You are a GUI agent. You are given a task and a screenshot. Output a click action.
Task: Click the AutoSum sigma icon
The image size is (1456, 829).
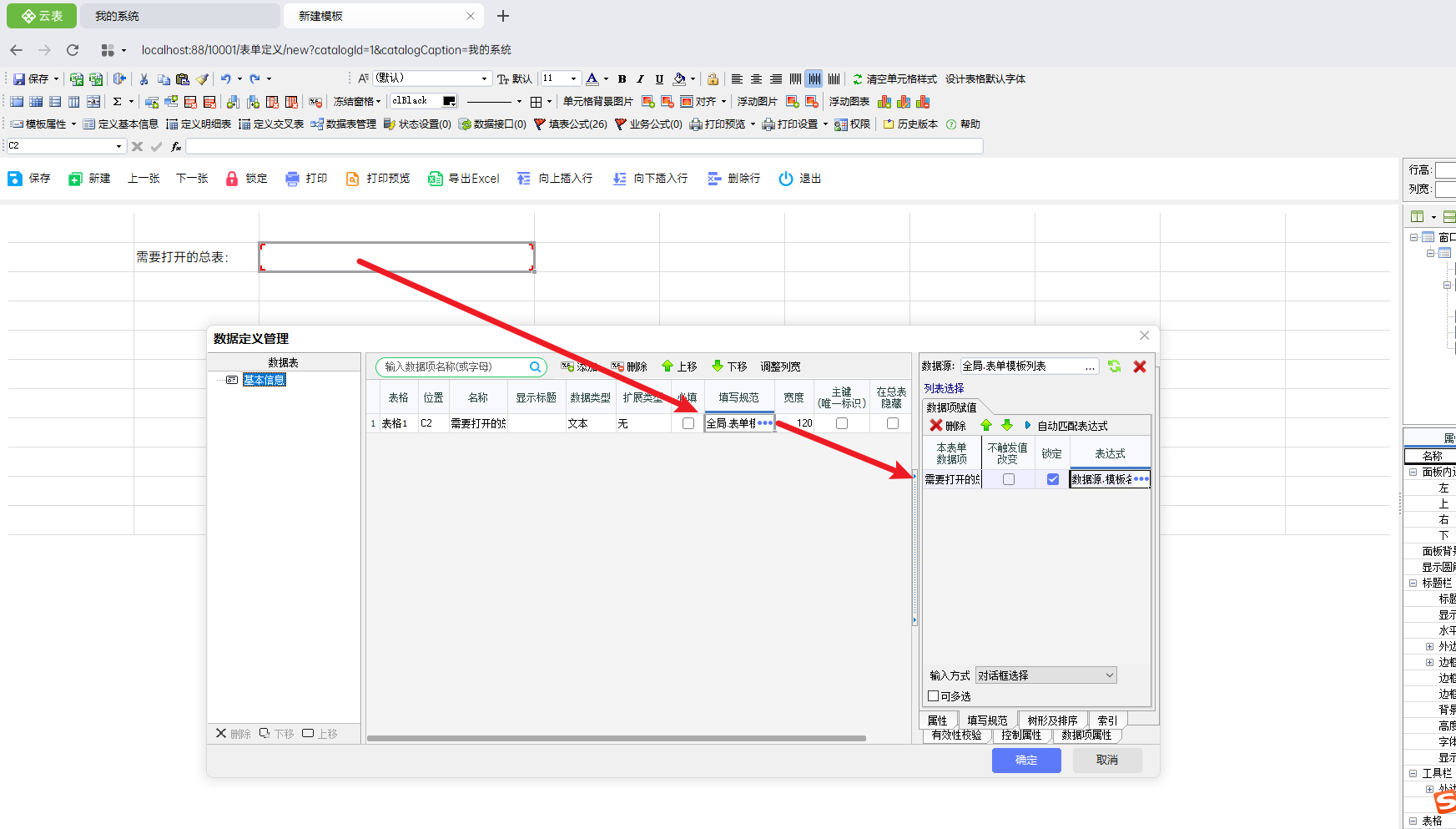click(x=118, y=102)
